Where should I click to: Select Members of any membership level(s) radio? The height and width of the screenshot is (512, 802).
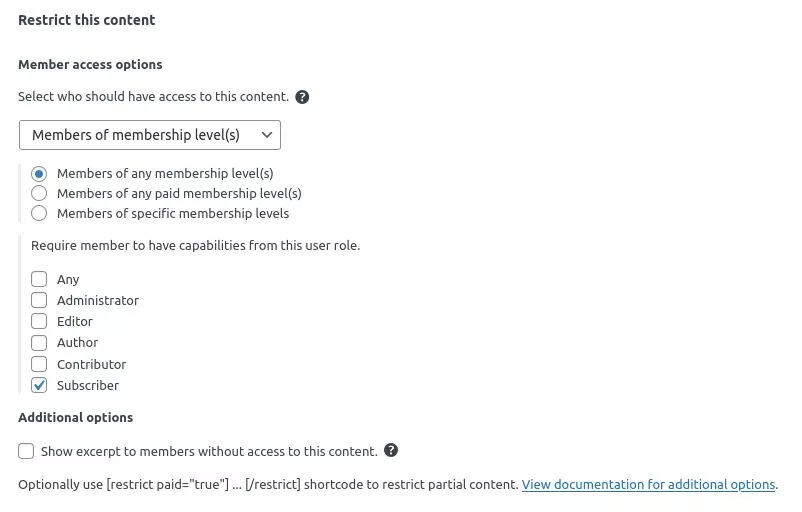[39, 174]
